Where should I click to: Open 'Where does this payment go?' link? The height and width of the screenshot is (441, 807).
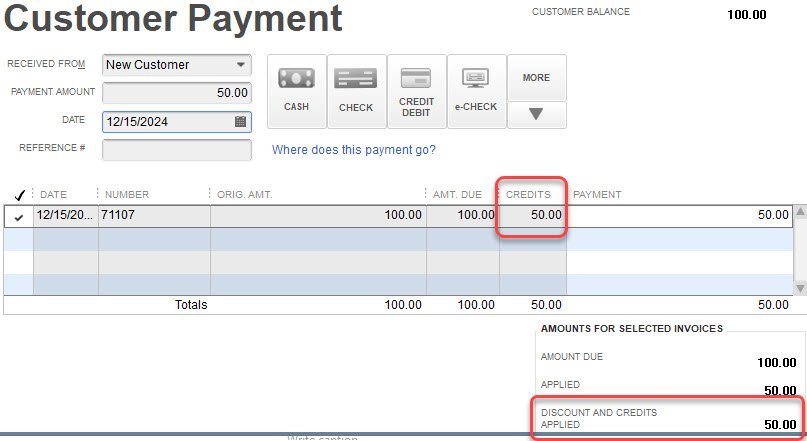point(354,150)
